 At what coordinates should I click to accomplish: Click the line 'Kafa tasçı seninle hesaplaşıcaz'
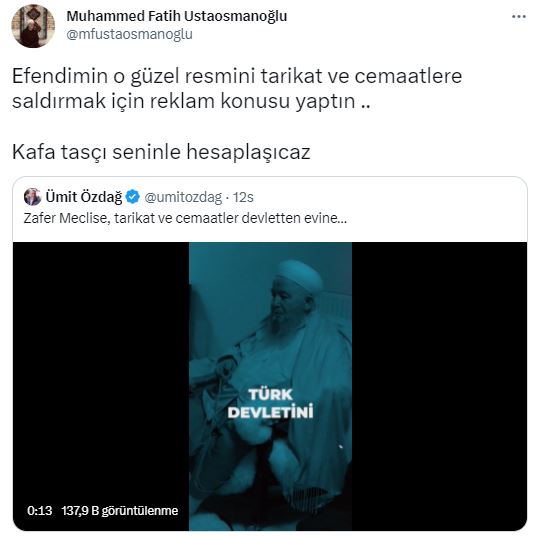pyautogui.click(x=161, y=152)
